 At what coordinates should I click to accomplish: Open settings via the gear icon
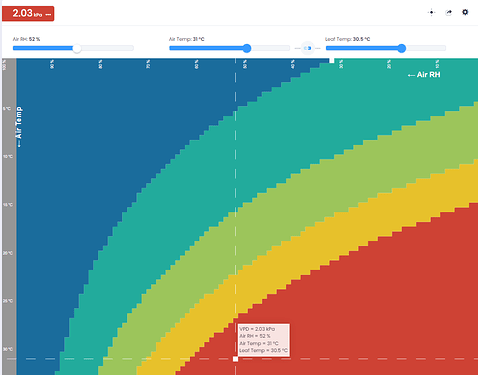[465, 12]
